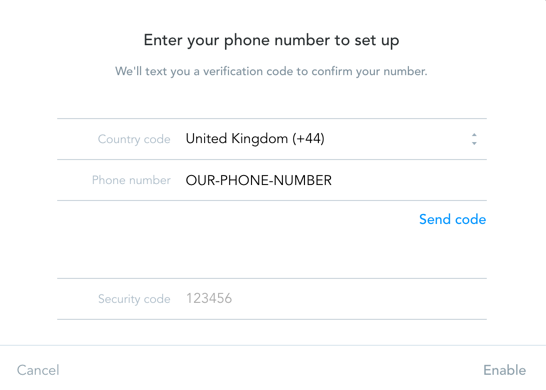Click the heading 'Enter your phone number to set up'

[x=271, y=40]
